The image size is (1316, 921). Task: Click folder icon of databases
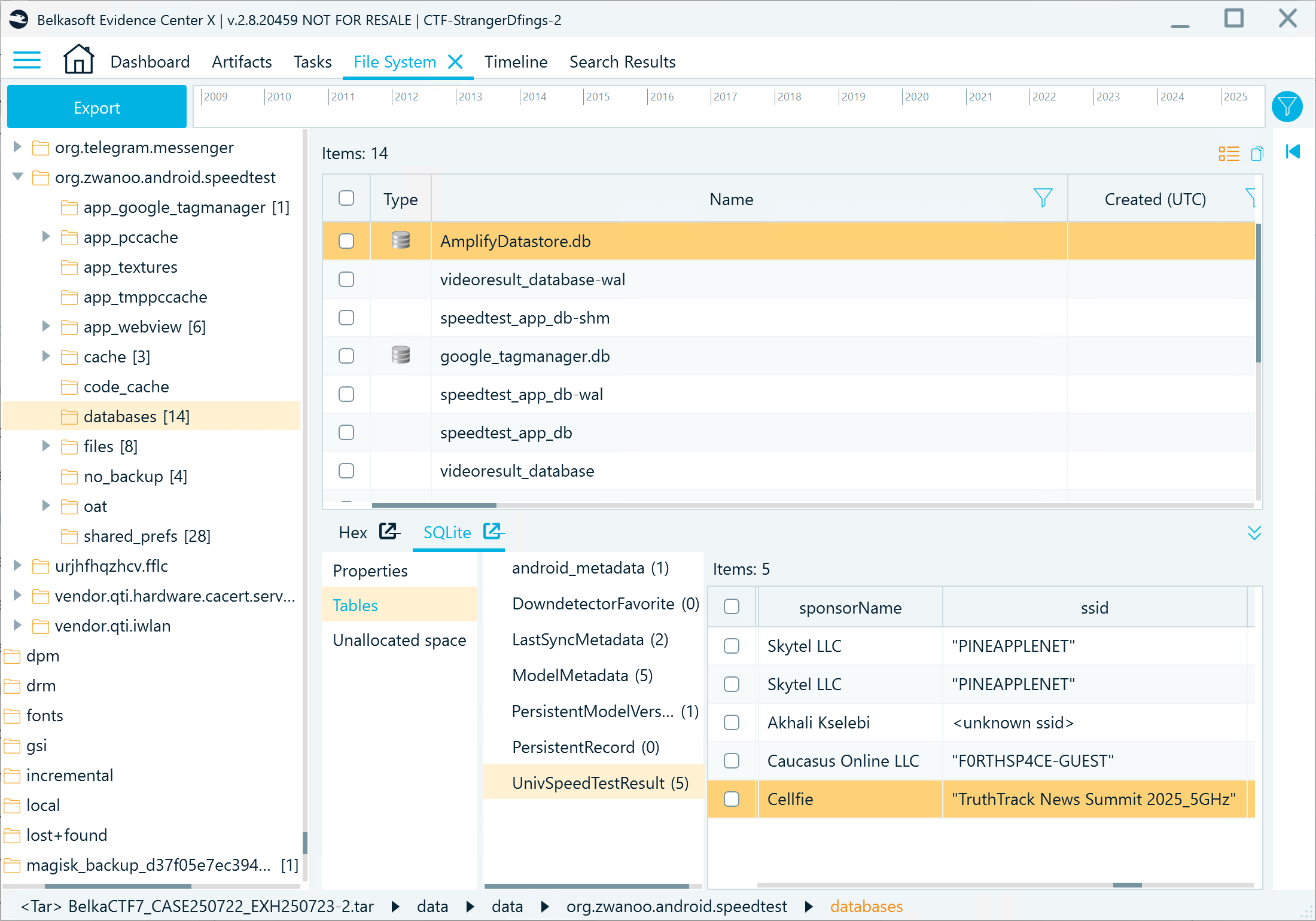(x=69, y=417)
